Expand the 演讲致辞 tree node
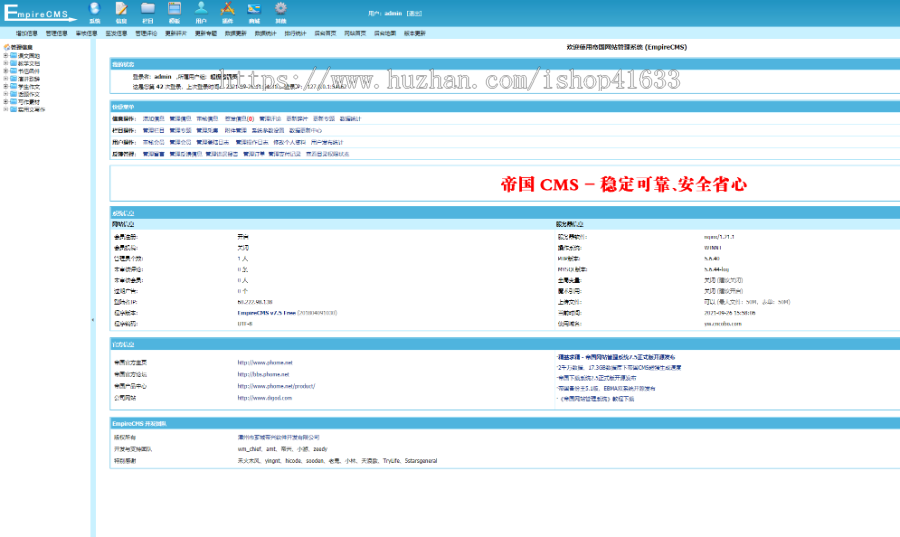 (x=6, y=79)
